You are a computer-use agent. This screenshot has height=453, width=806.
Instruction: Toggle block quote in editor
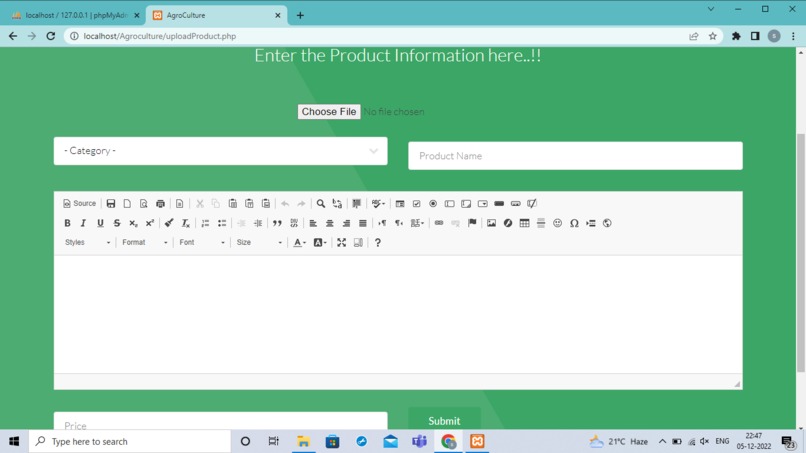[277, 223]
